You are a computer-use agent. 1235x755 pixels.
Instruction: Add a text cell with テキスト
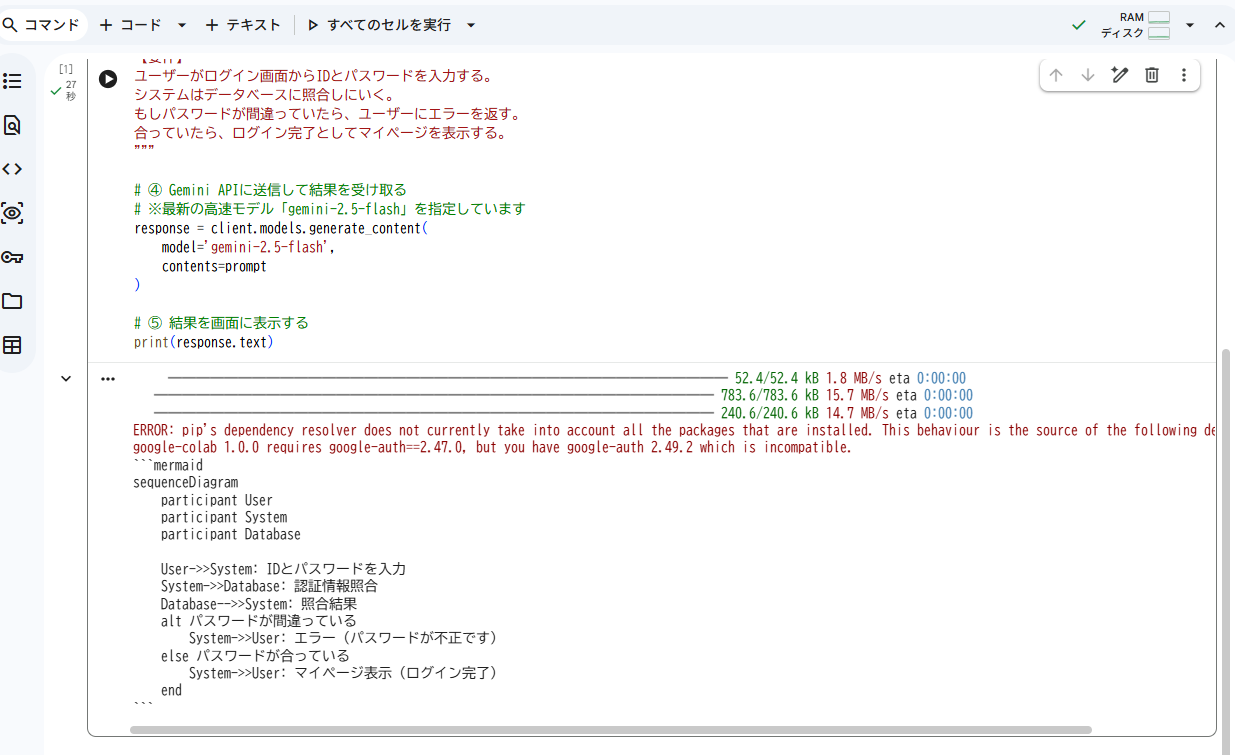[x=243, y=25]
